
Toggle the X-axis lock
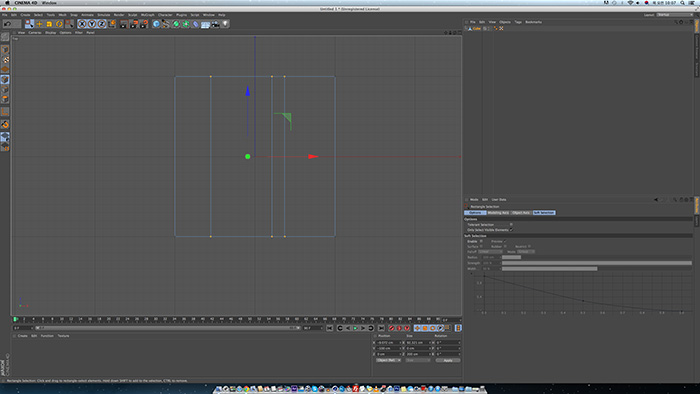[x=82, y=24]
